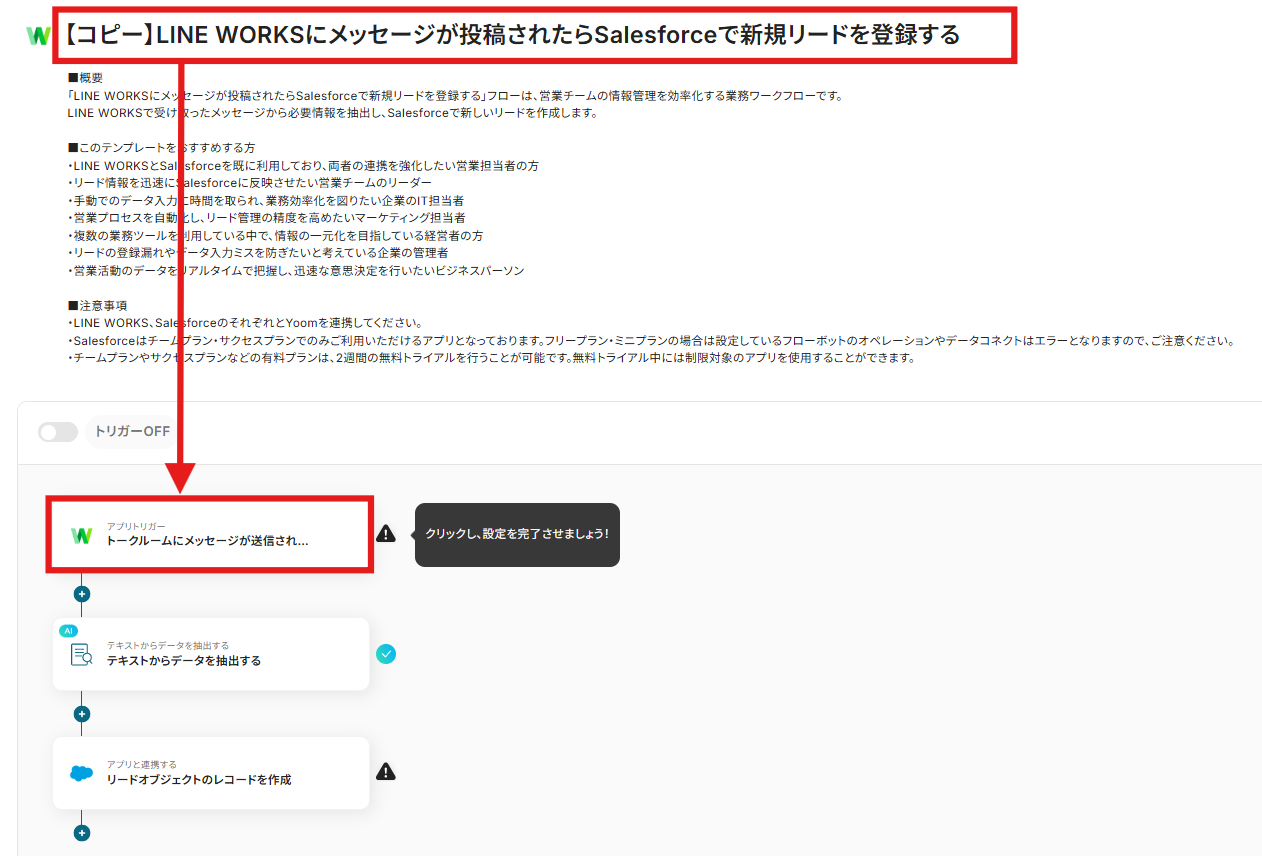
Task: Click the ■概要 heading
Action: point(85,78)
